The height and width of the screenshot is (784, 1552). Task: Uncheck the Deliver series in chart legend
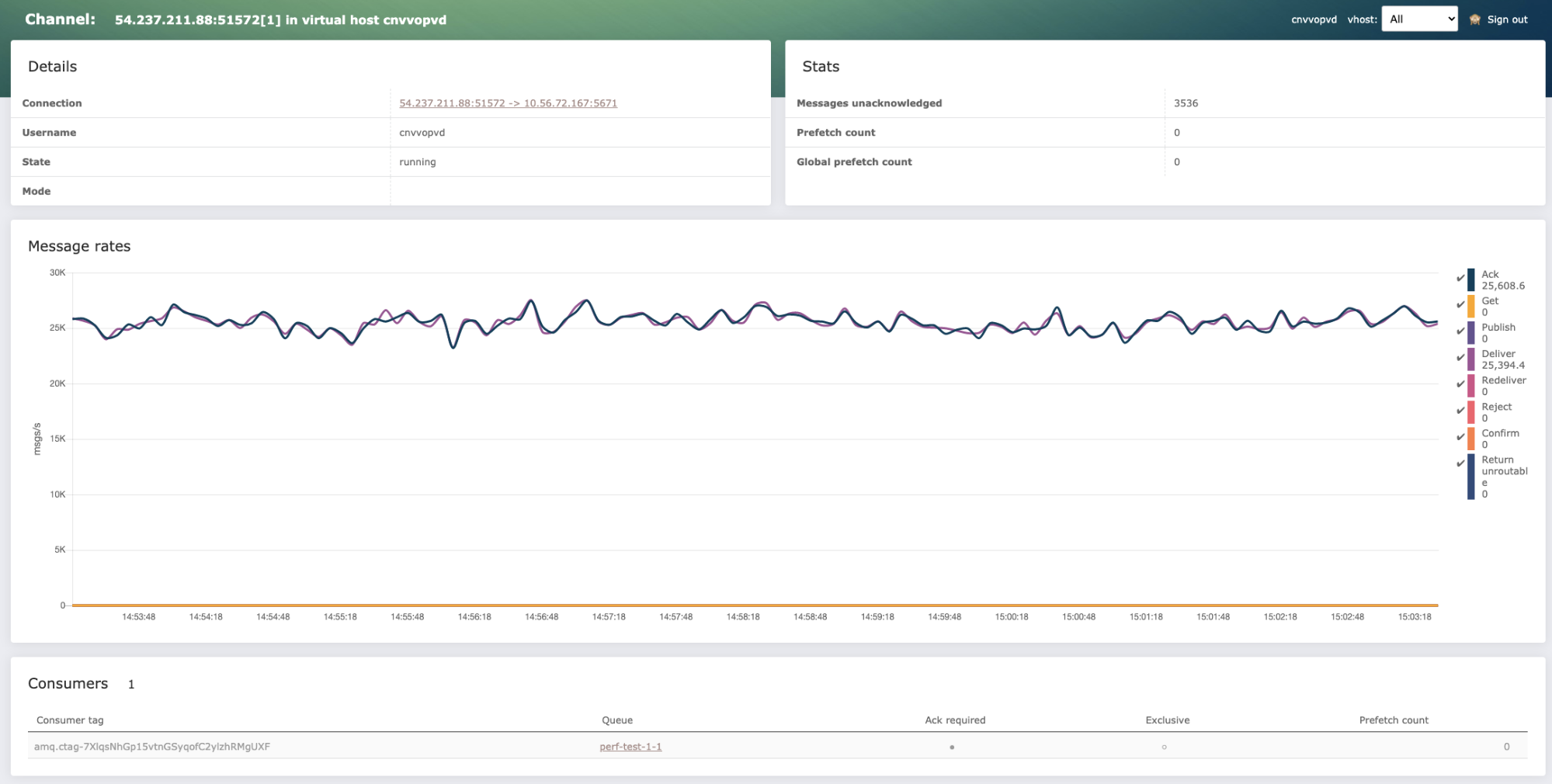[1460, 358]
